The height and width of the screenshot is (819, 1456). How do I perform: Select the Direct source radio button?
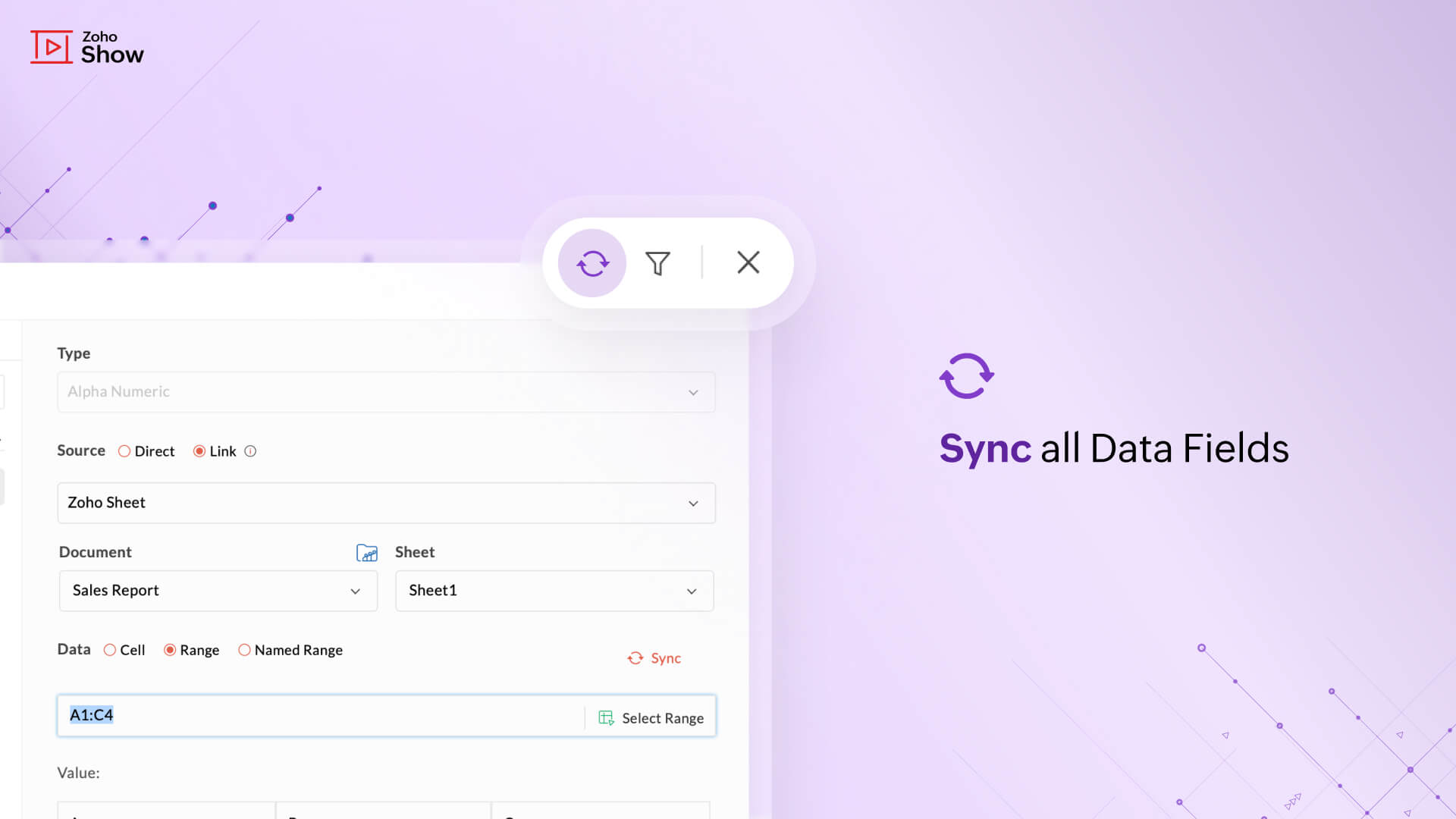click(x=125, y=451)
